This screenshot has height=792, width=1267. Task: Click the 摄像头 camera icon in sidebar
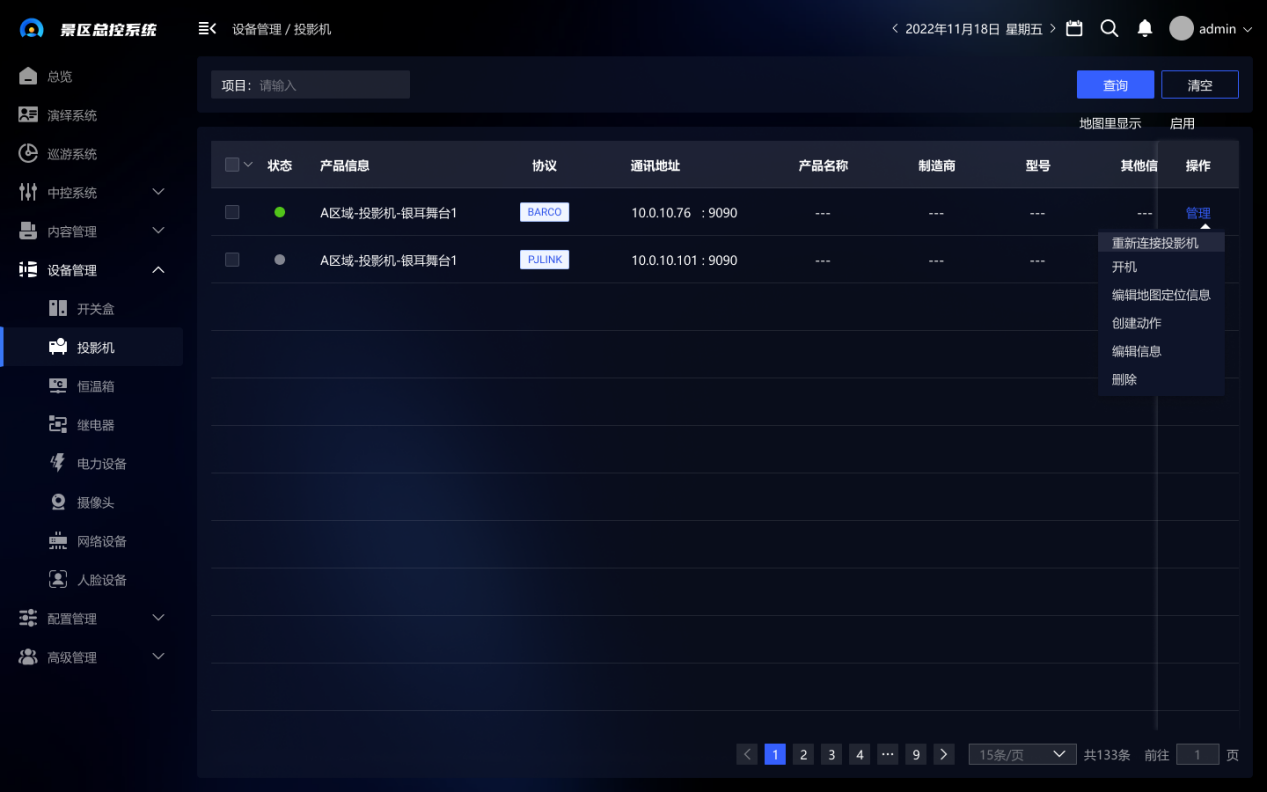pyautogui.click(x=58, y=502)
